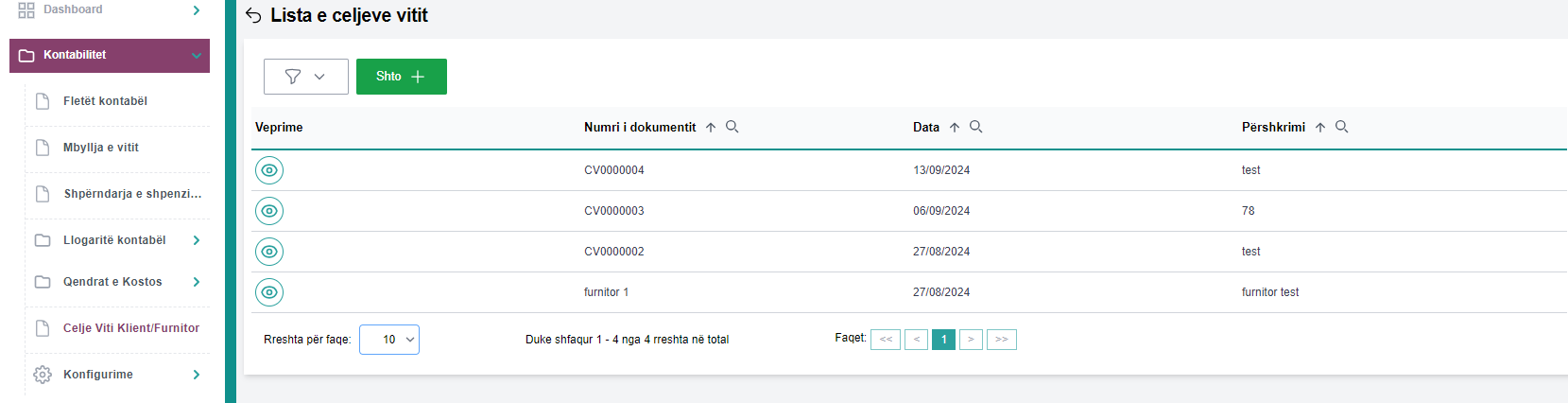Click the green Shto button
1568x403 pixels.
pyautogui.click(x=401, y=77)
